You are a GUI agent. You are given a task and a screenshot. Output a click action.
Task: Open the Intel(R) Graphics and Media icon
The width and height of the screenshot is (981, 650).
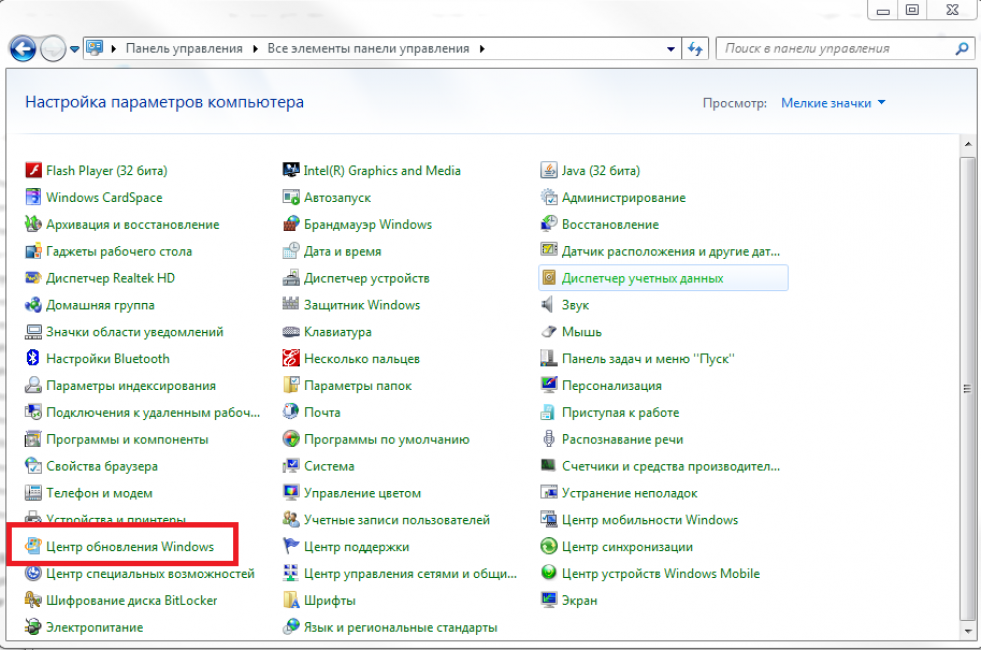[291, 170]
